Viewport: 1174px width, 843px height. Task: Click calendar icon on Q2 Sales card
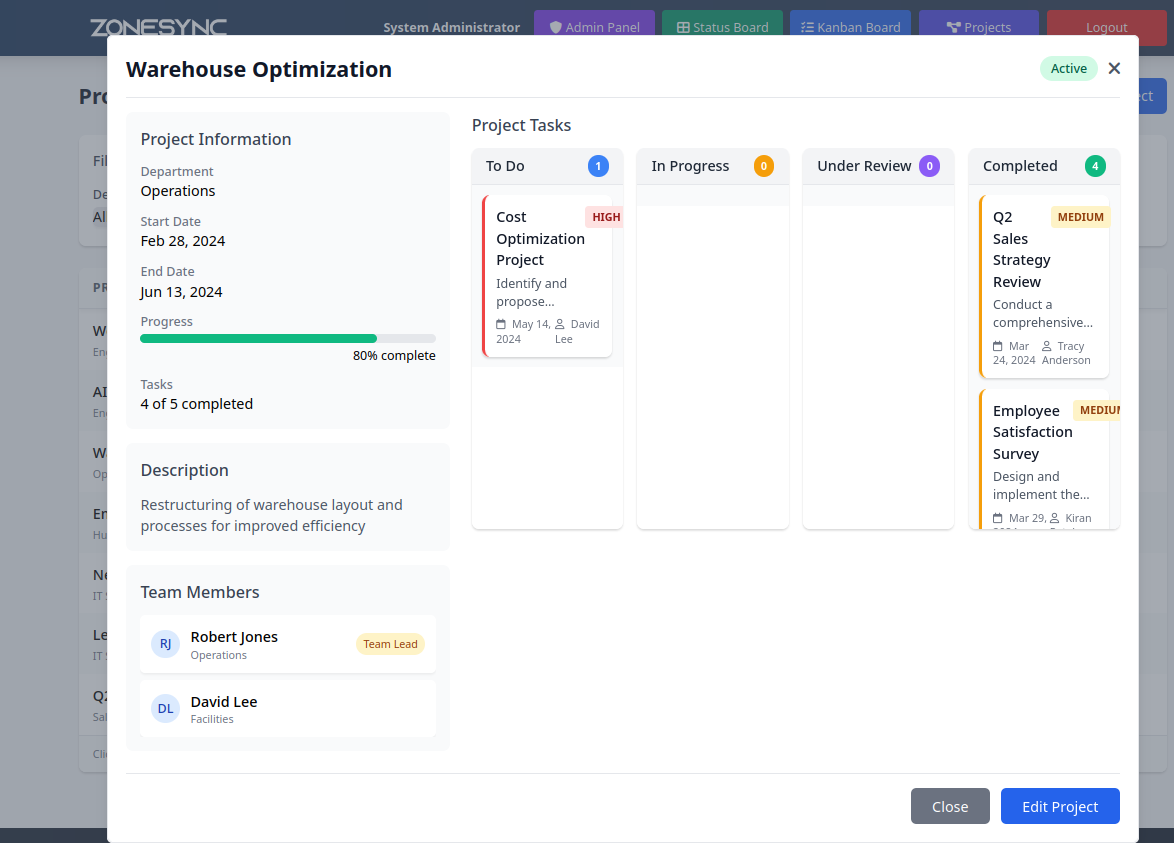click(997, 346)
